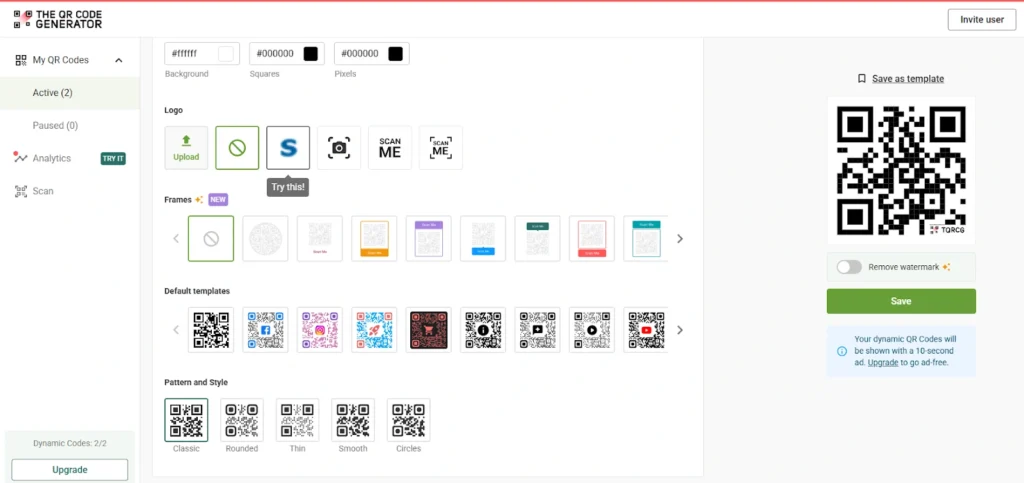The height and width of the screenshot is (483, 1024).
Task: Collapse the My QR Codes section
Action: click(x=119, y=60)
